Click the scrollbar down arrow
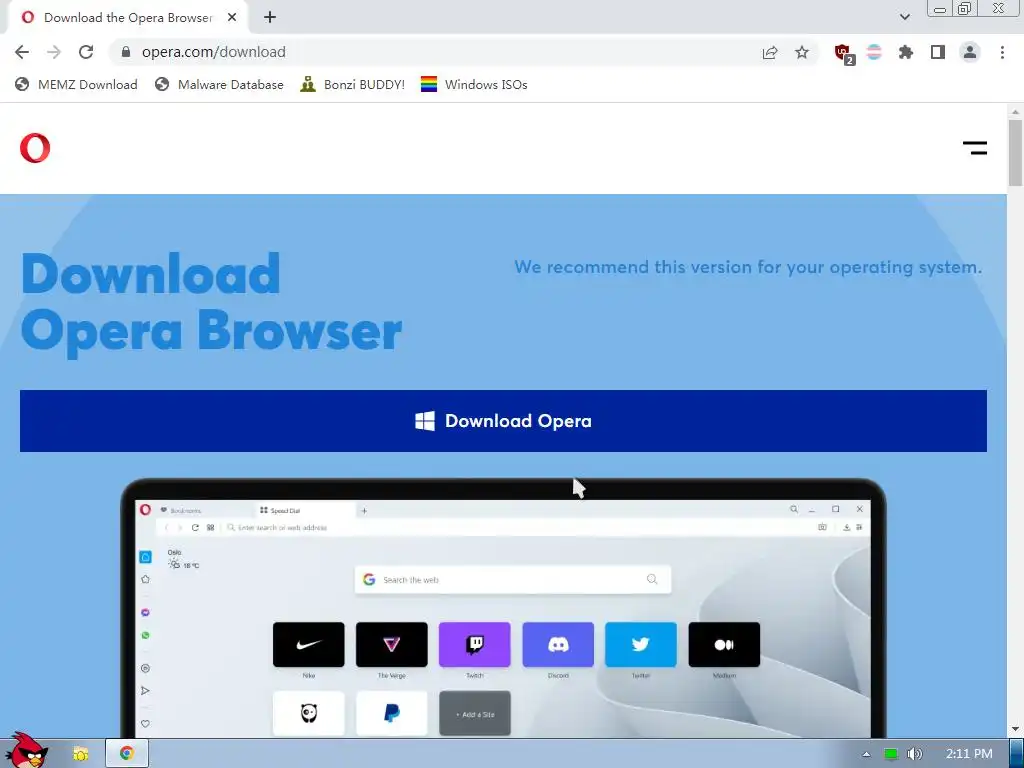Image resolution: width=1024 pixels, height=768 pixels. pyautogui.click(x=1015, y=729)
